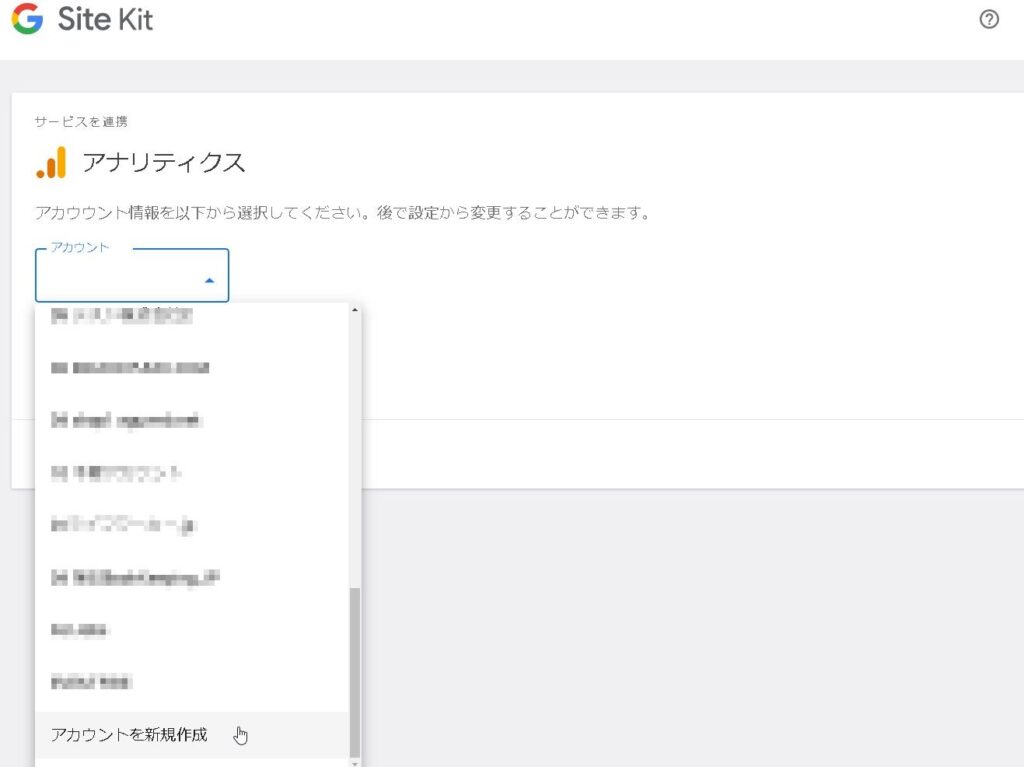Click the Analytics bar chart icon
1024x767 pixels.
point(51,162)
